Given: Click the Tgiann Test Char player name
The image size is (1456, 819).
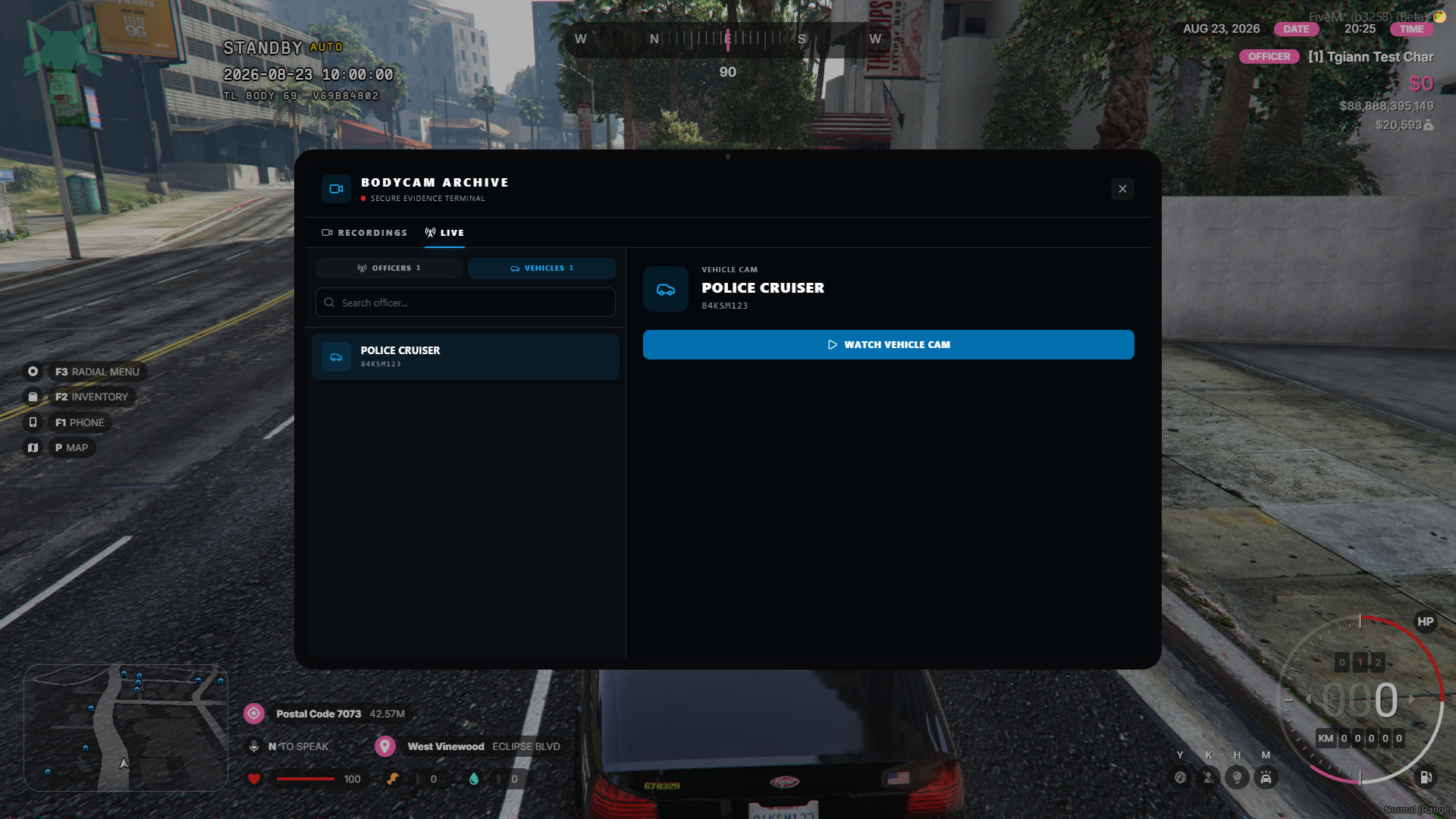Looking at the screenshot, I should [x=1371, y=57].
